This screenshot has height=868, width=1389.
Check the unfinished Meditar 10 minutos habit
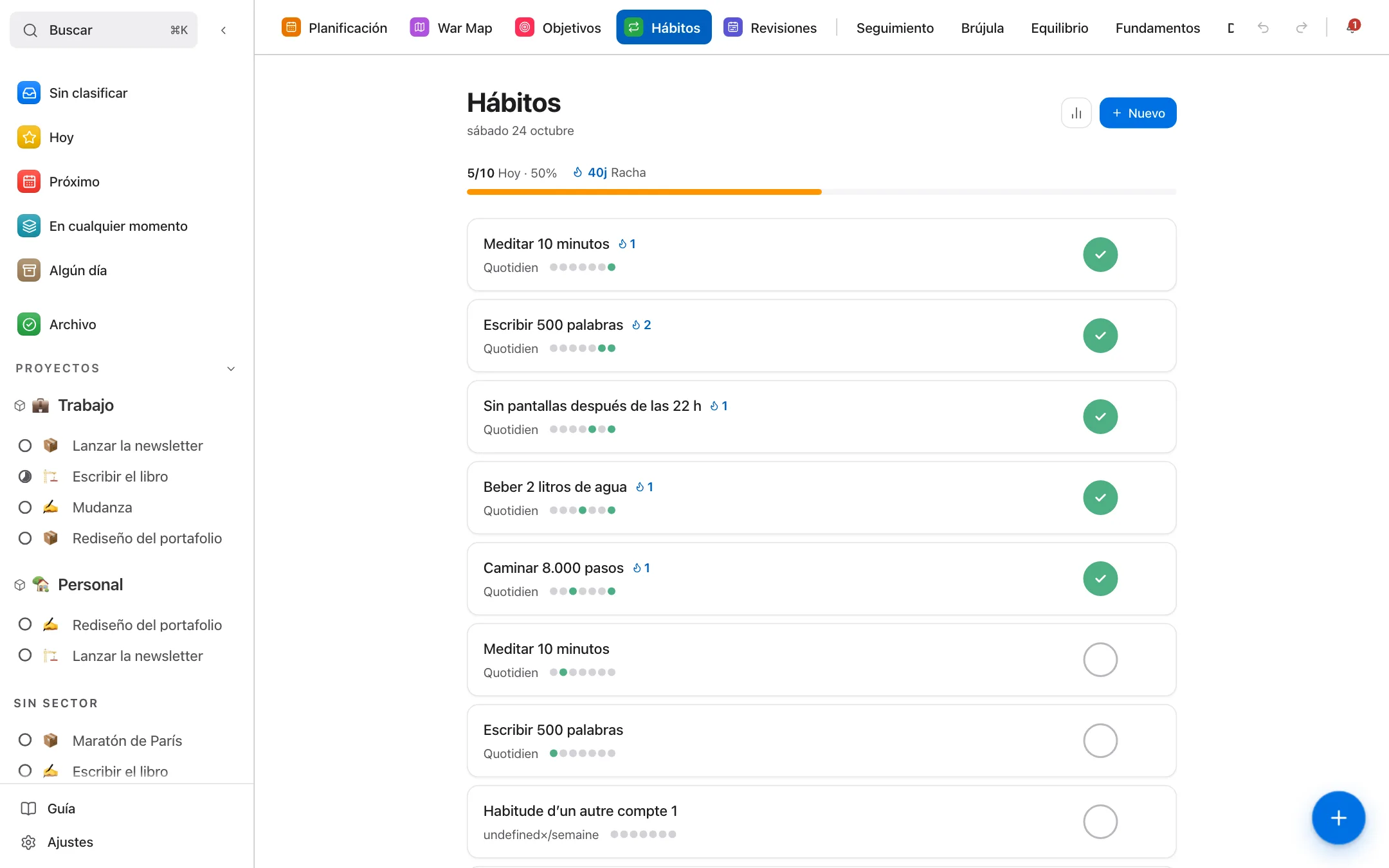[1100, 660]
